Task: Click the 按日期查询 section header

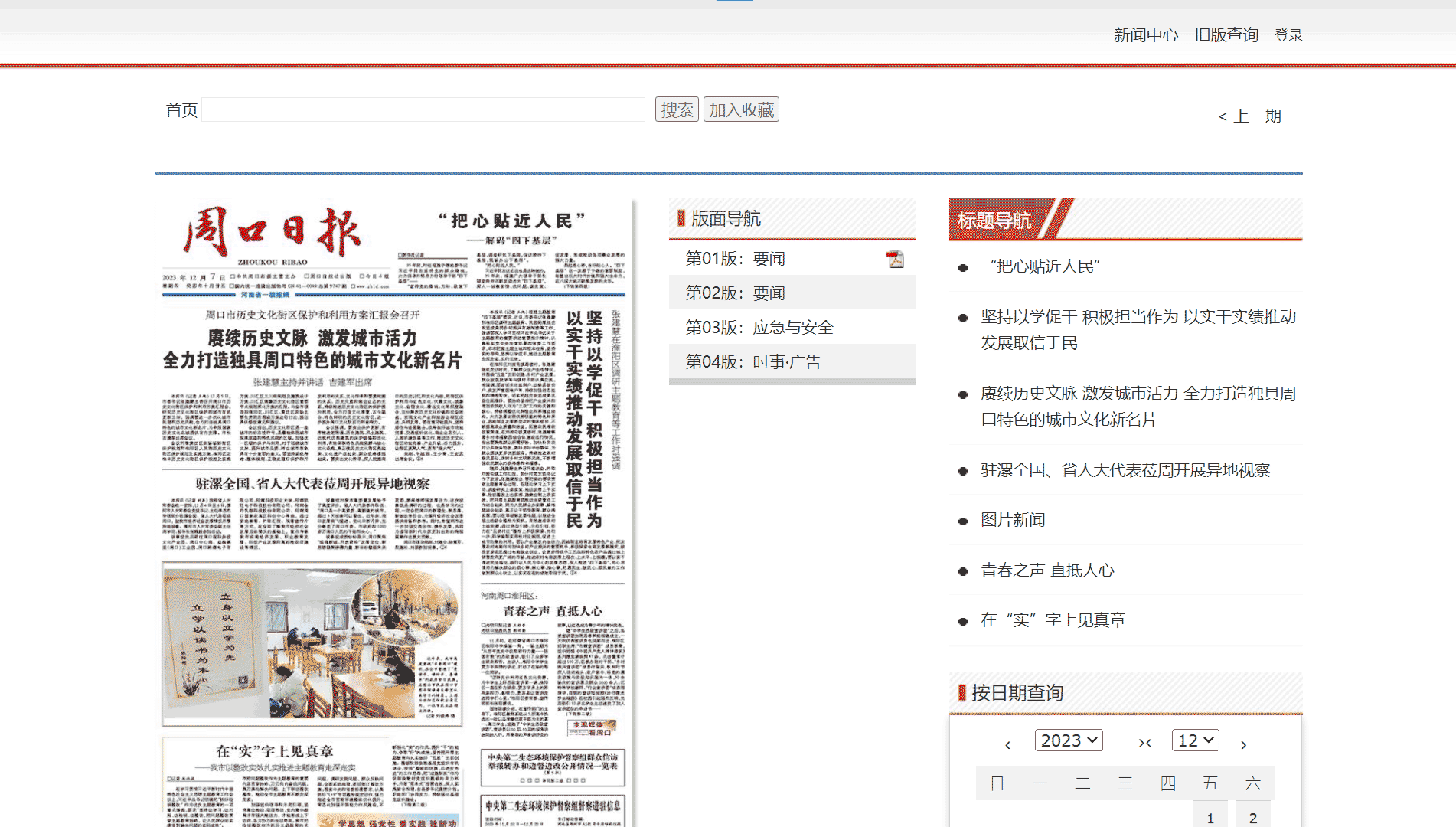Action: pos(1017,693)
